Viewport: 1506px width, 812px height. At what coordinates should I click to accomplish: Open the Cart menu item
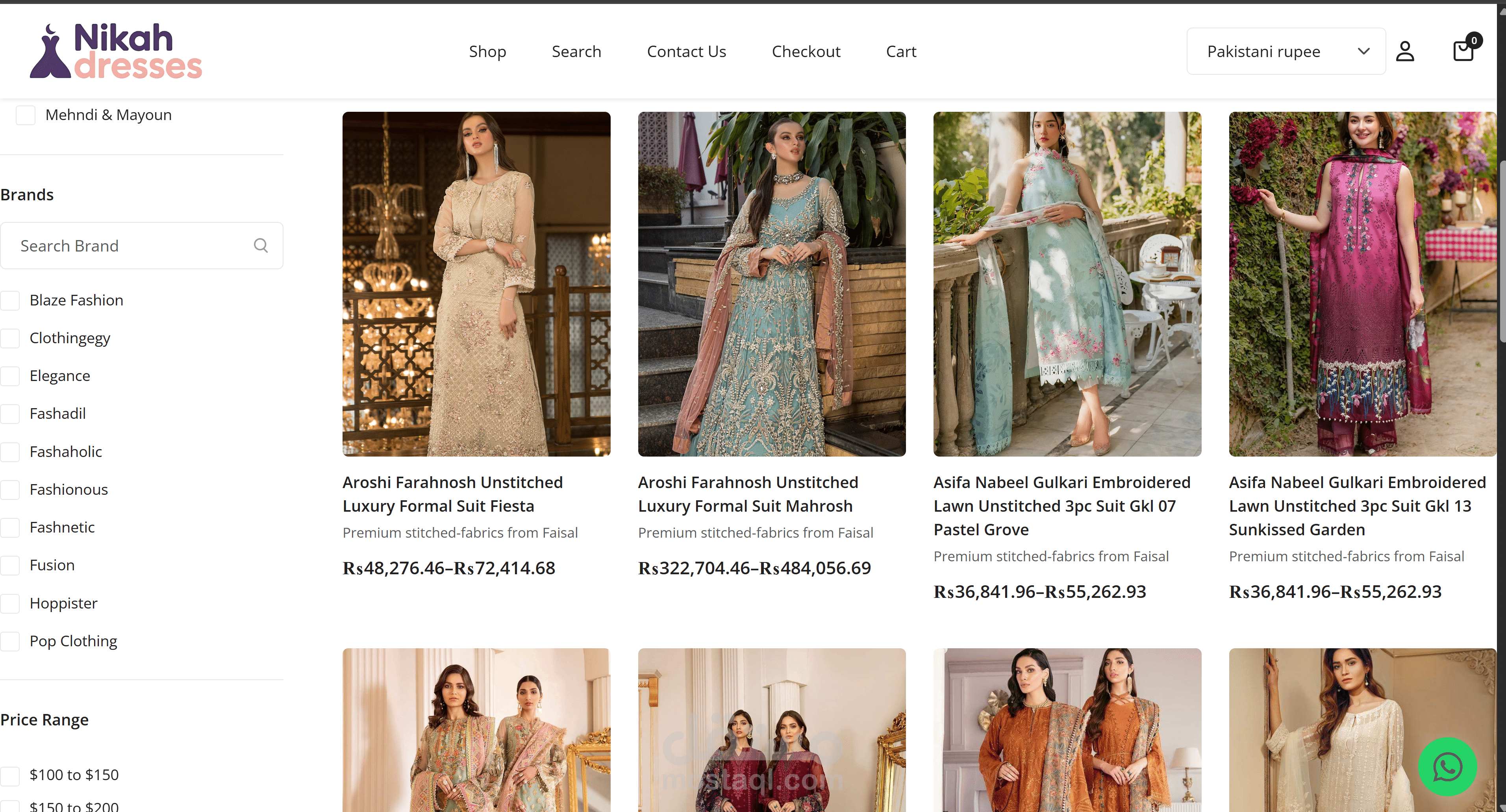click(x=901, y=52)
